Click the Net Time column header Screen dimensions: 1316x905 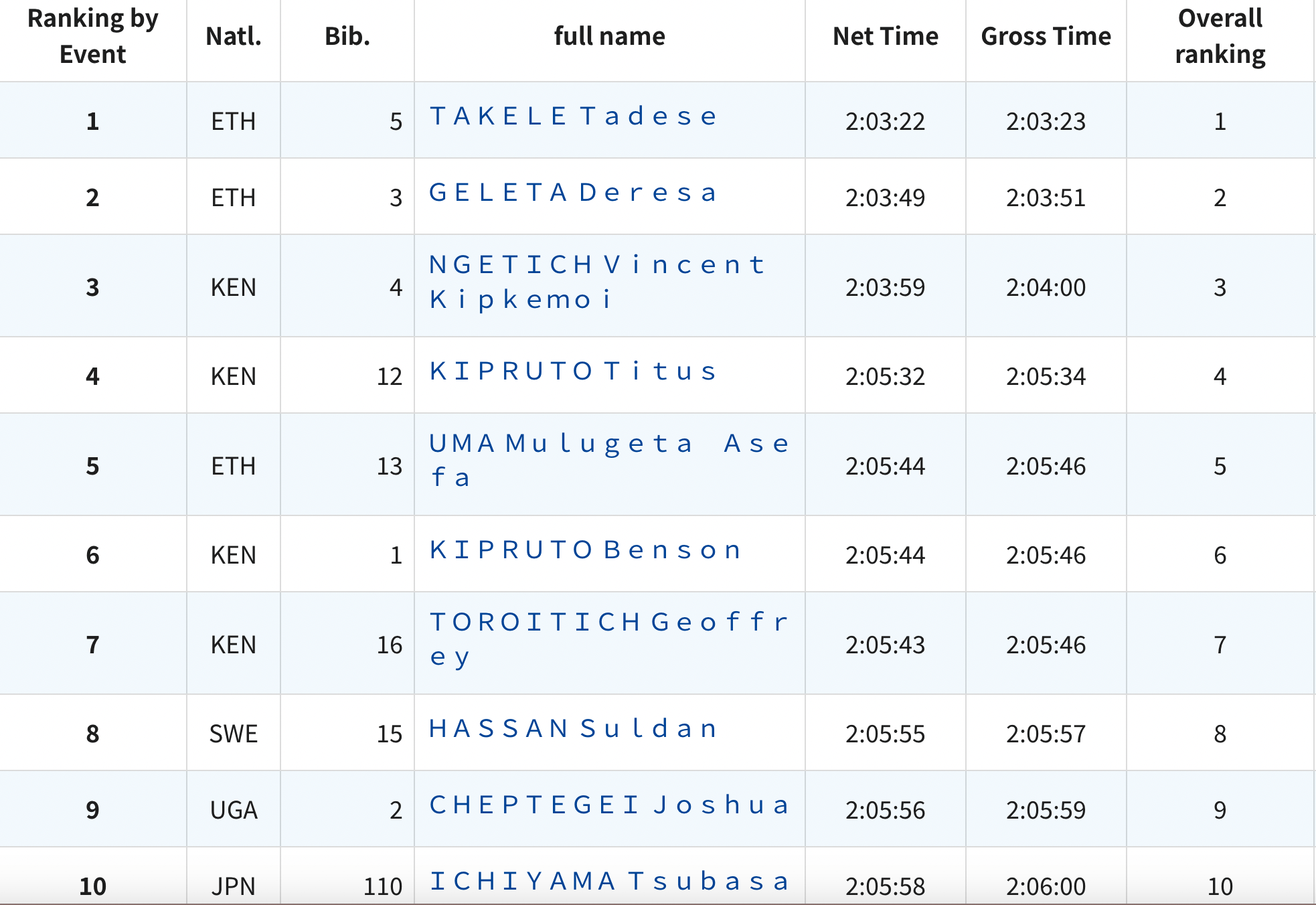(x=885, y=36)
